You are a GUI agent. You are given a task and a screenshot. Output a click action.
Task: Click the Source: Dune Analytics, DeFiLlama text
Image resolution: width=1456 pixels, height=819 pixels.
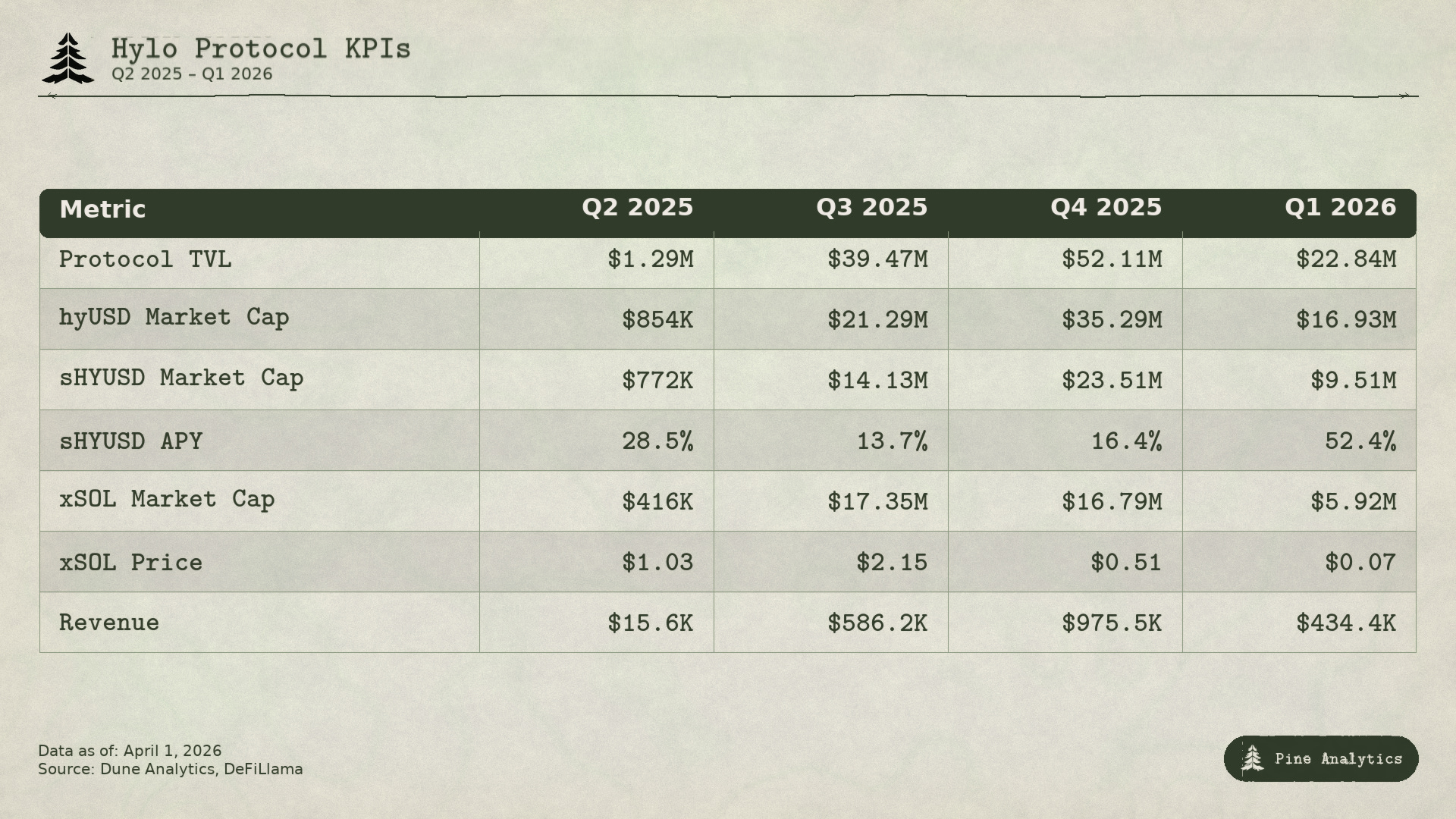[x=171, y=769]
